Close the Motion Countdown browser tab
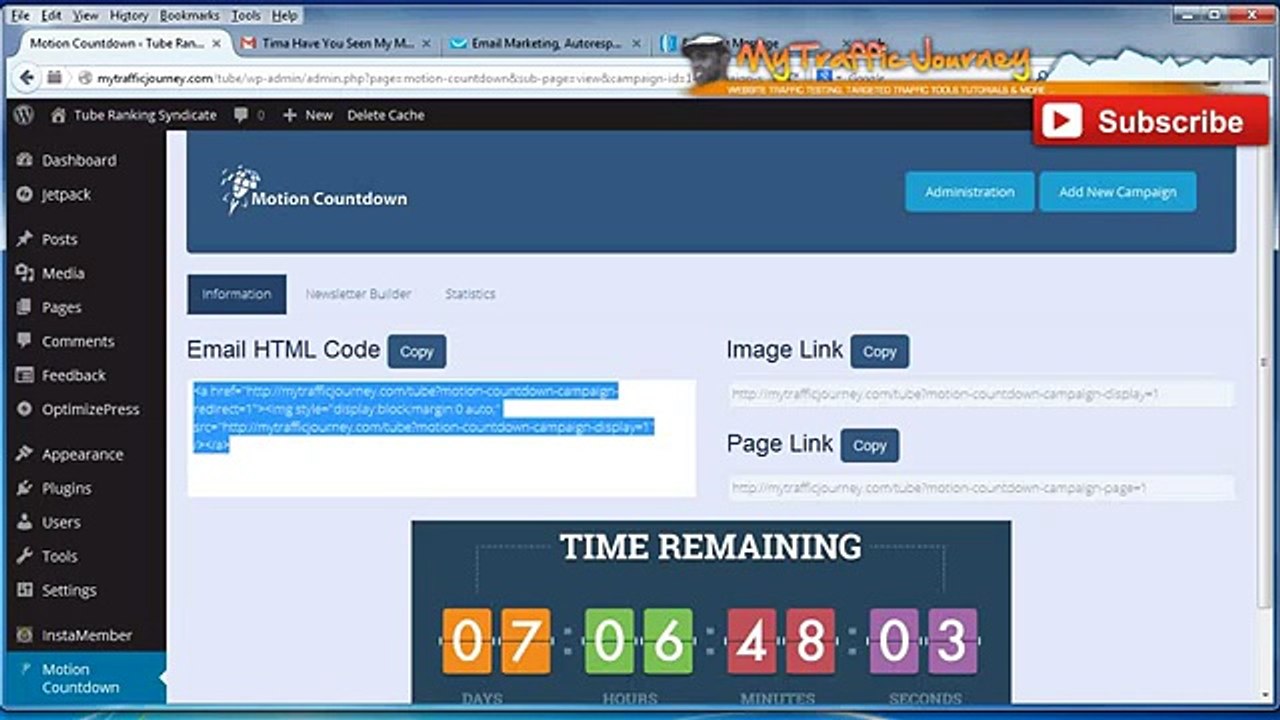The image size is (1280, 720). click(x=218, y=43)
